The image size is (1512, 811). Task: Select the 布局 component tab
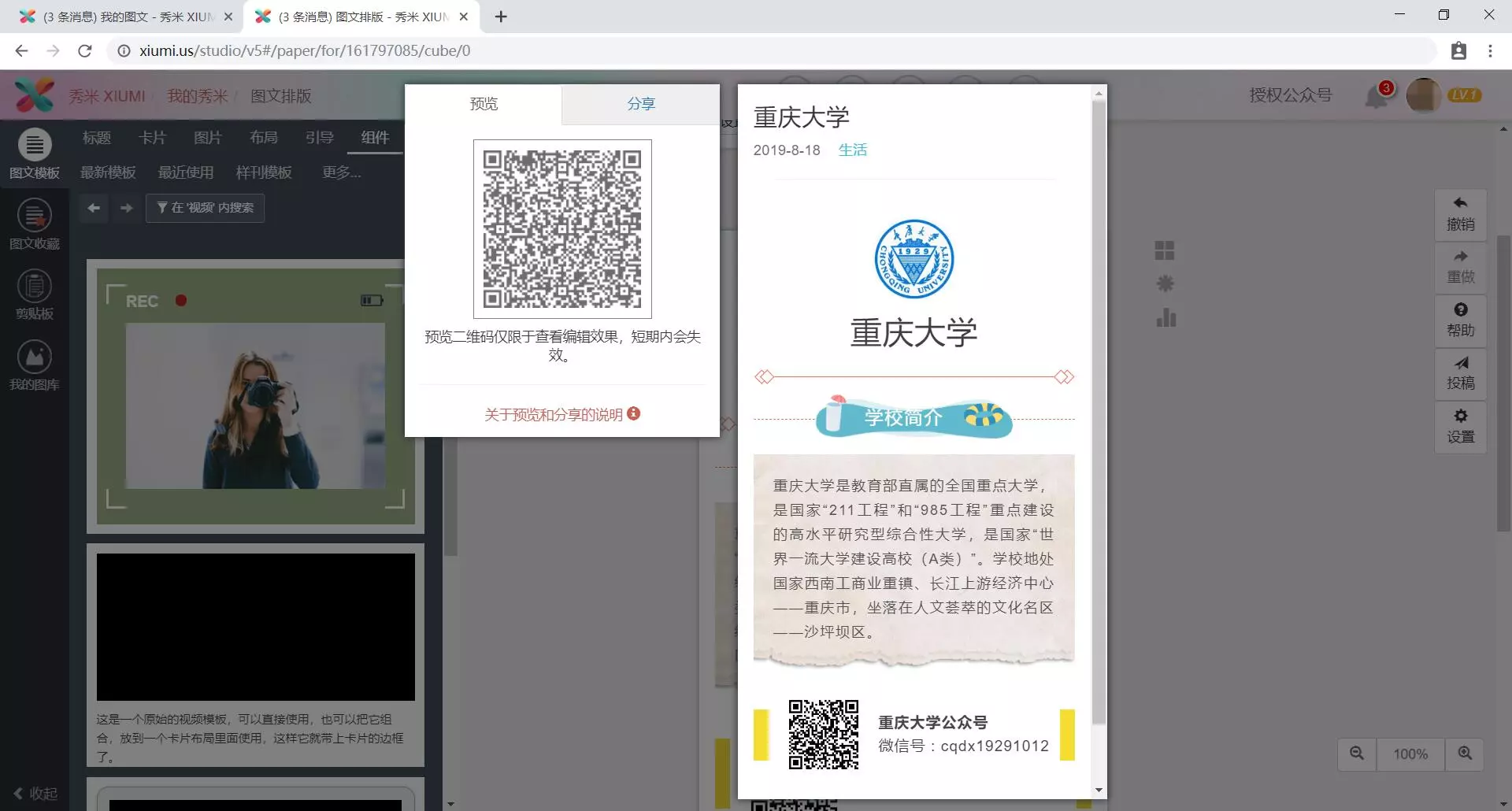click(264, 138)
